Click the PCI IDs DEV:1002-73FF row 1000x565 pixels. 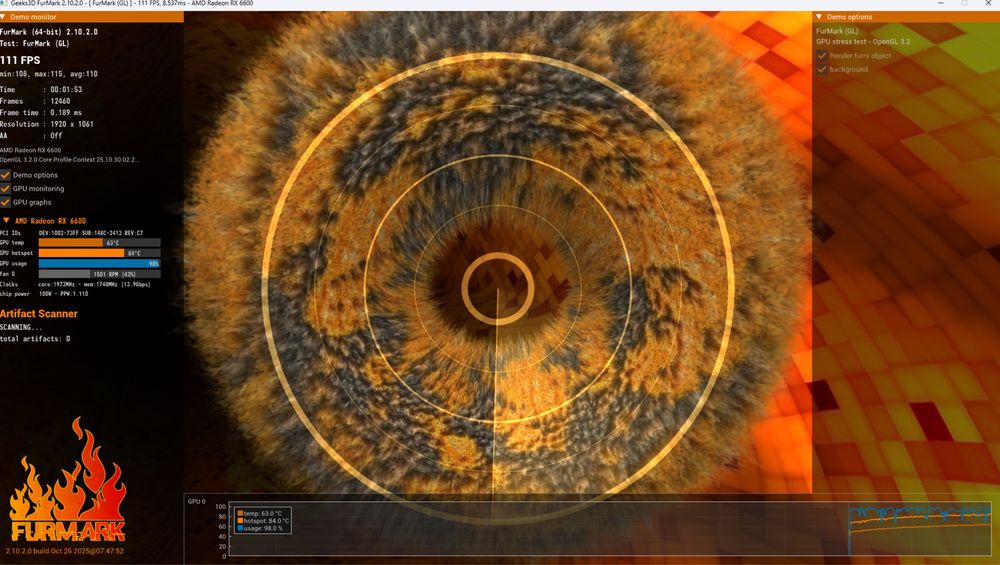(71, 233)
